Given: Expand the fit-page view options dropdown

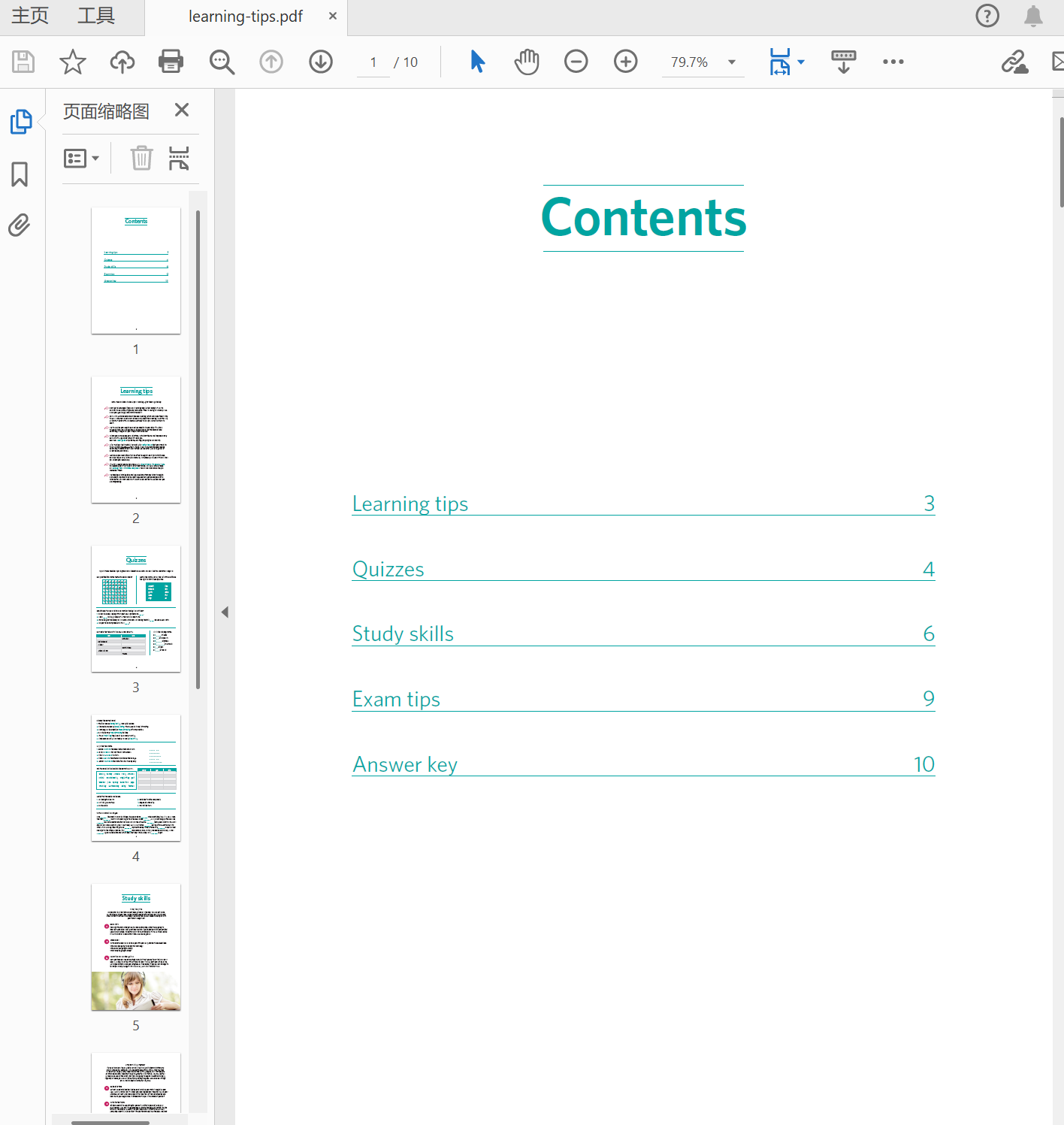Looking at the screenshot, I should click(801, 62).
